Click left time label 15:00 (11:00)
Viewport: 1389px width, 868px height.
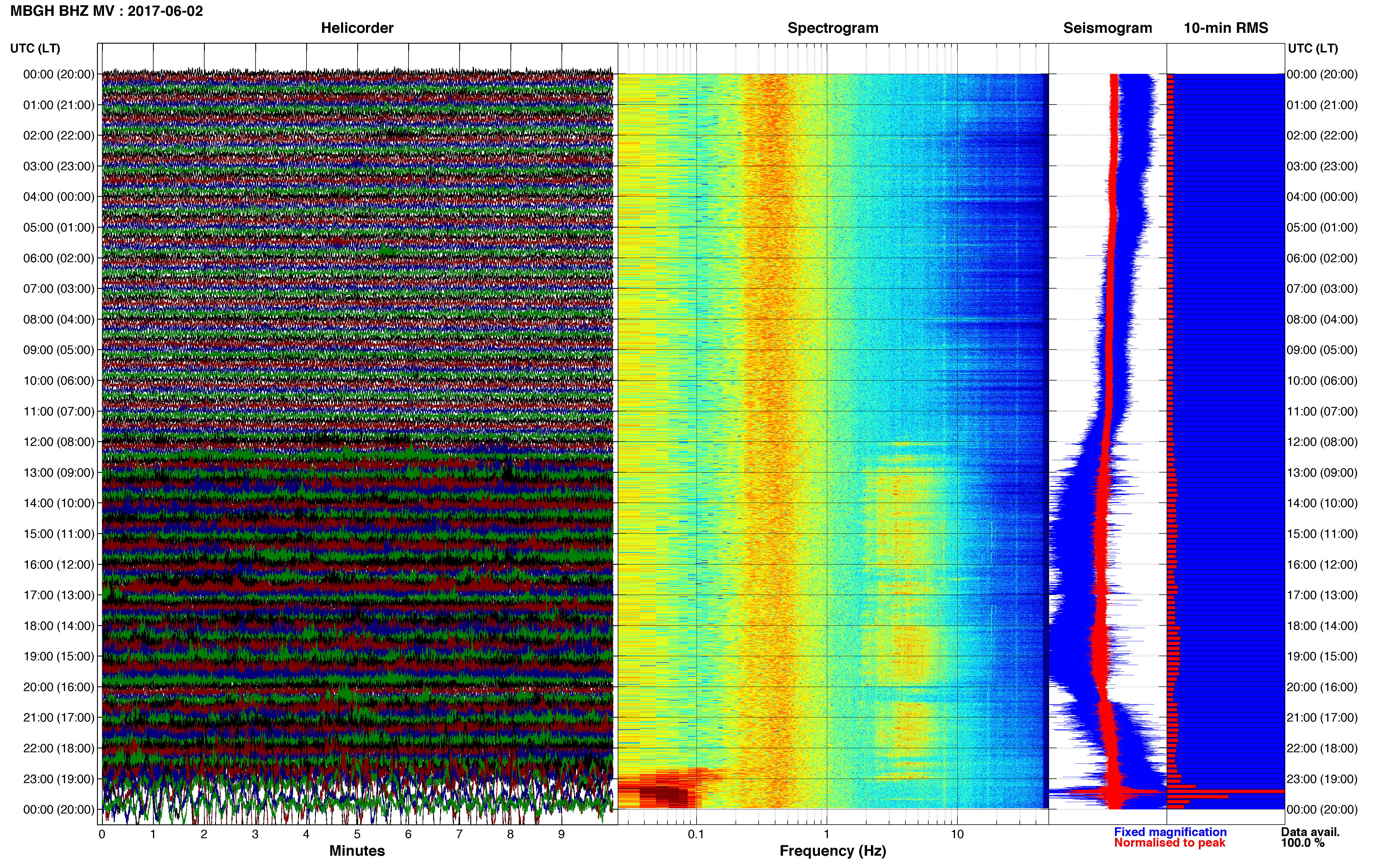59,534
